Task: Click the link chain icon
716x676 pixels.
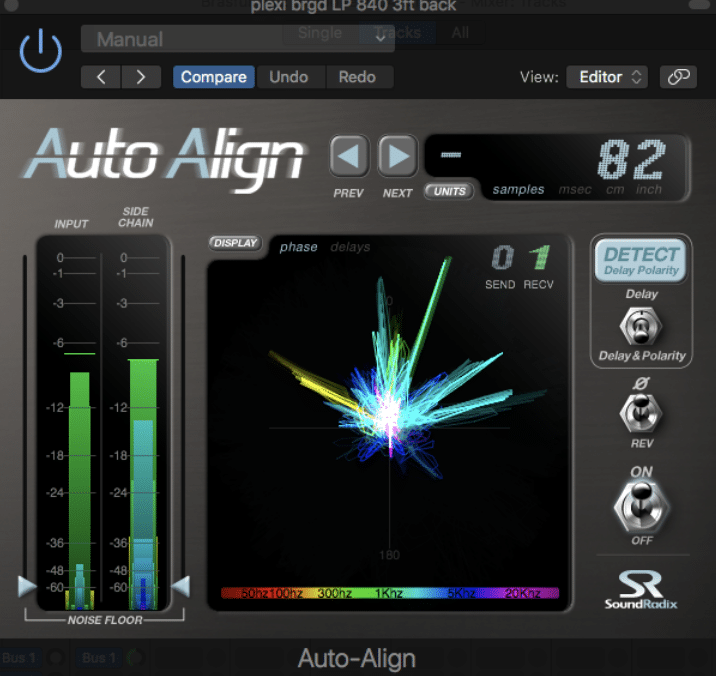Action: [x=679, y=77]
